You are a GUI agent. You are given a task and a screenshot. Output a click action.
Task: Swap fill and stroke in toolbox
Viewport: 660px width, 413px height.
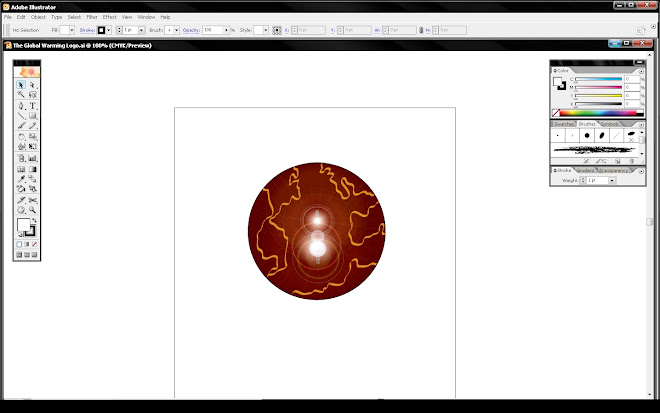tap(34, 221)
